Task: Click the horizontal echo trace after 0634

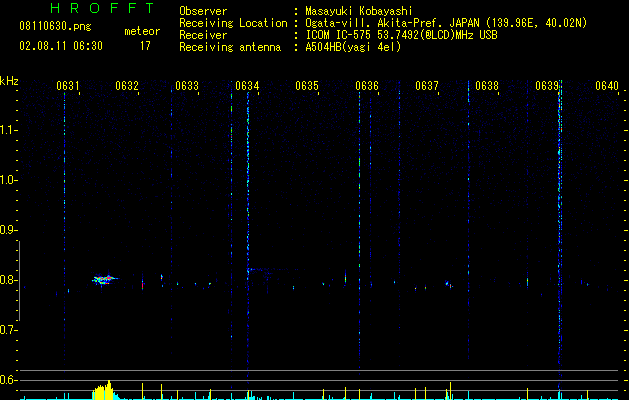Action: [x=273, y=269]
